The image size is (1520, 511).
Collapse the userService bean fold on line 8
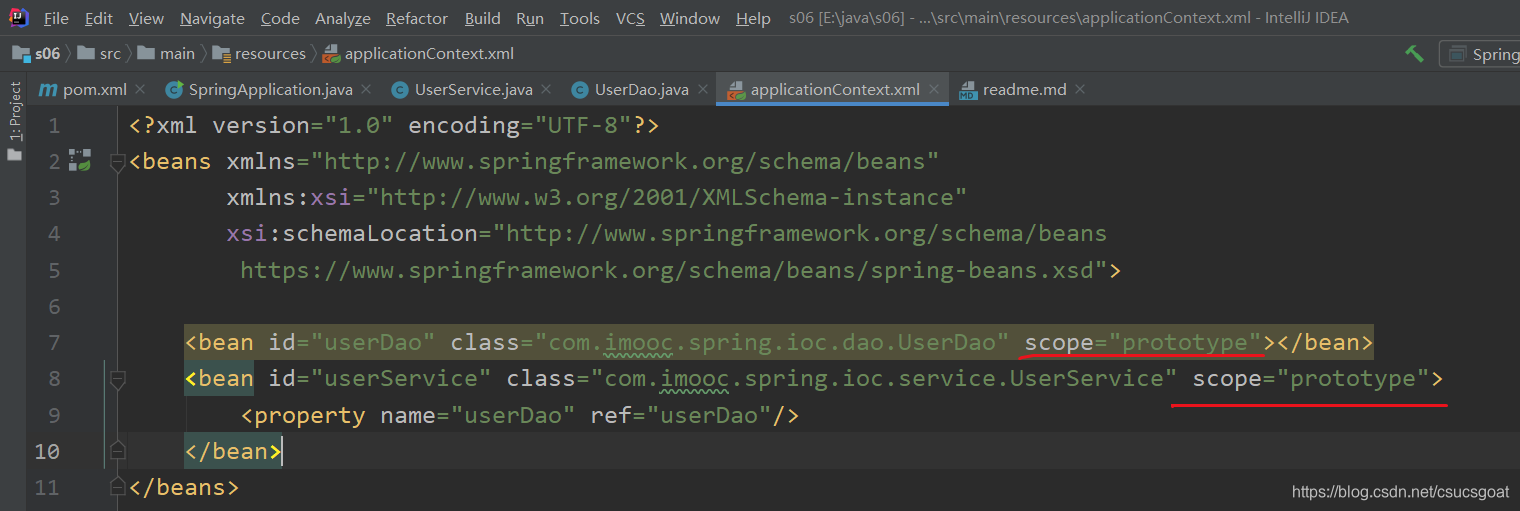(x=117, y=380)
